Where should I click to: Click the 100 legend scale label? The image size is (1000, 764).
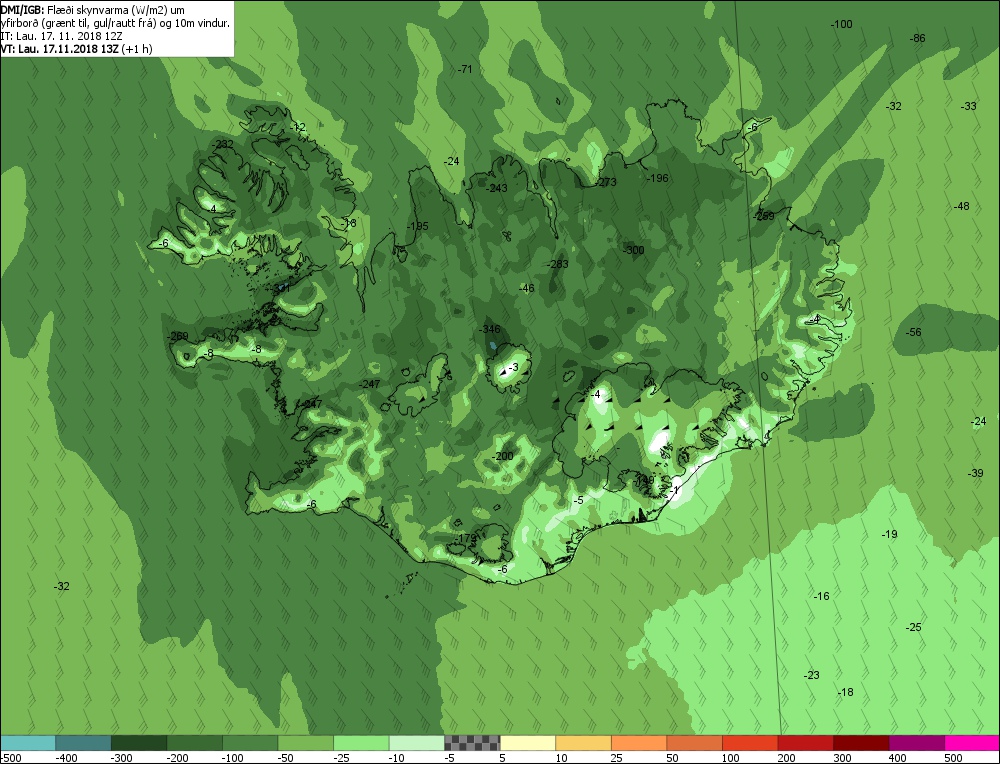tap(731, 758)
